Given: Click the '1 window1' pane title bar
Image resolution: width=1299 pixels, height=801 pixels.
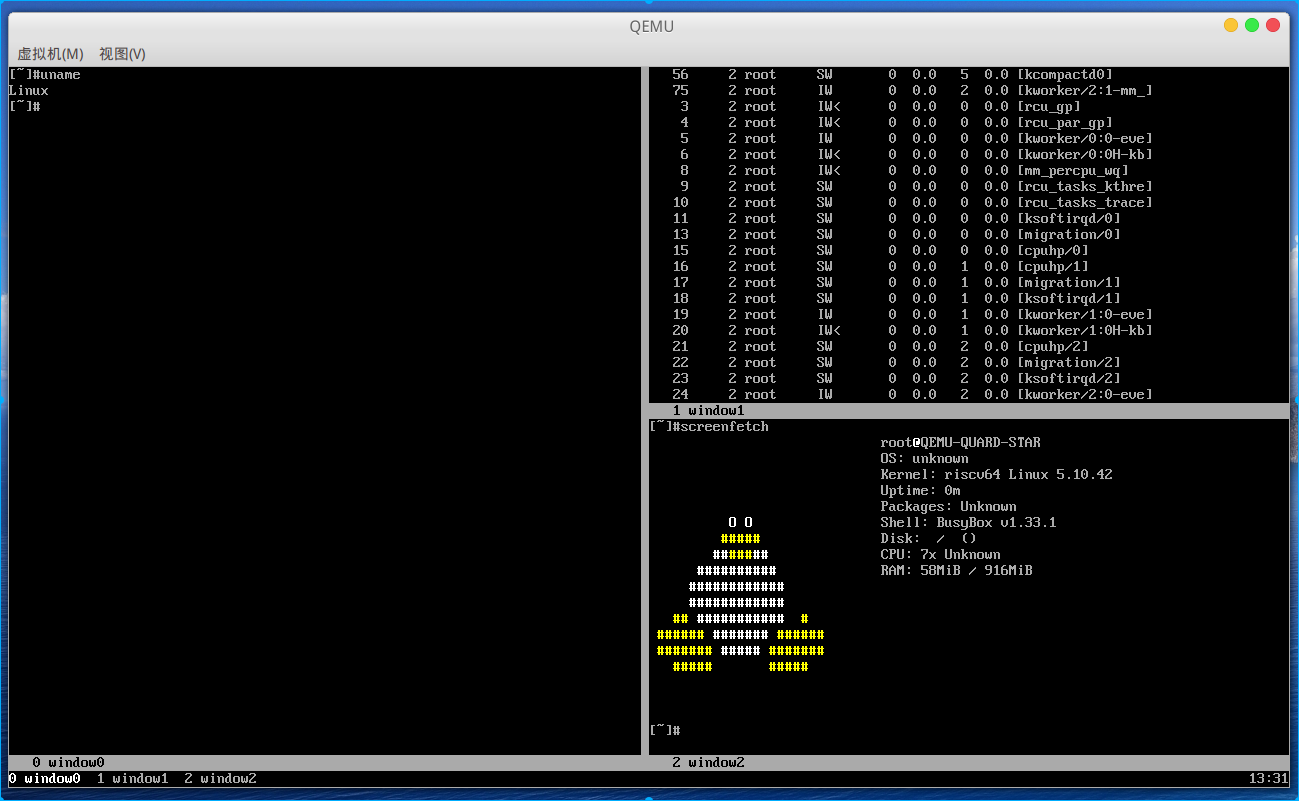Looking at the screenshot, I should (969, 410).
